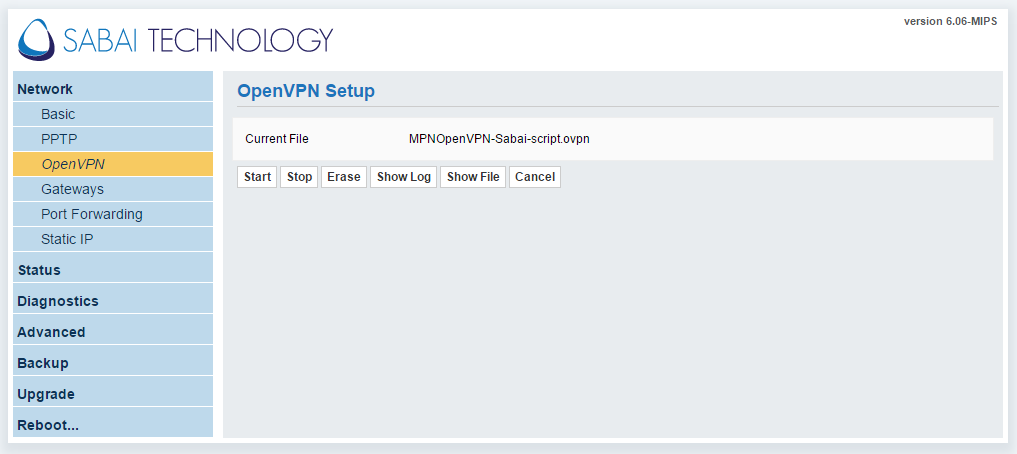Expand the Diagnostics section
This screenshot has width=1017, height=454.
[x=113, y=298]
